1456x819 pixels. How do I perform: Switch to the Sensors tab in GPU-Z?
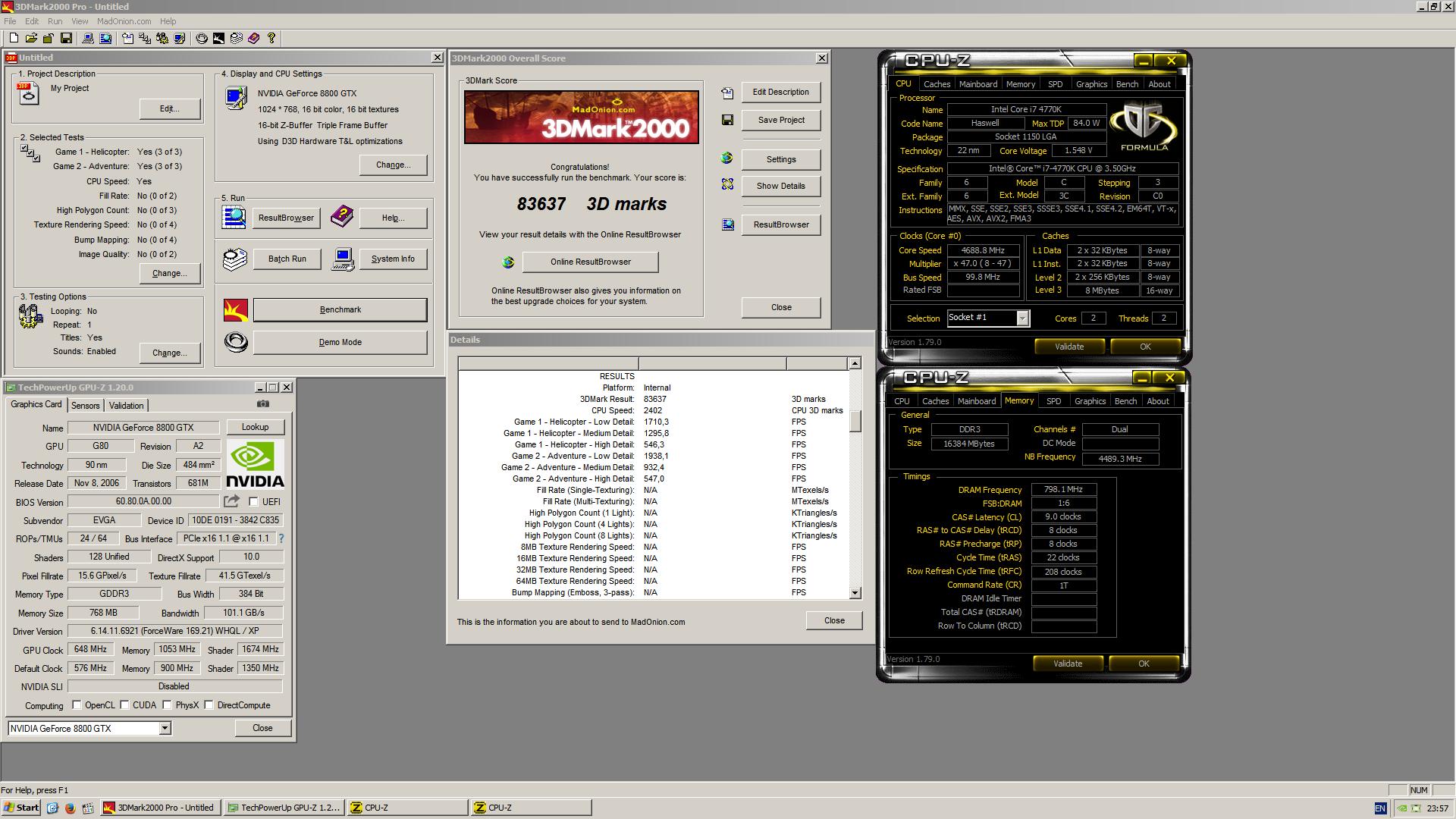click(85, 406)
